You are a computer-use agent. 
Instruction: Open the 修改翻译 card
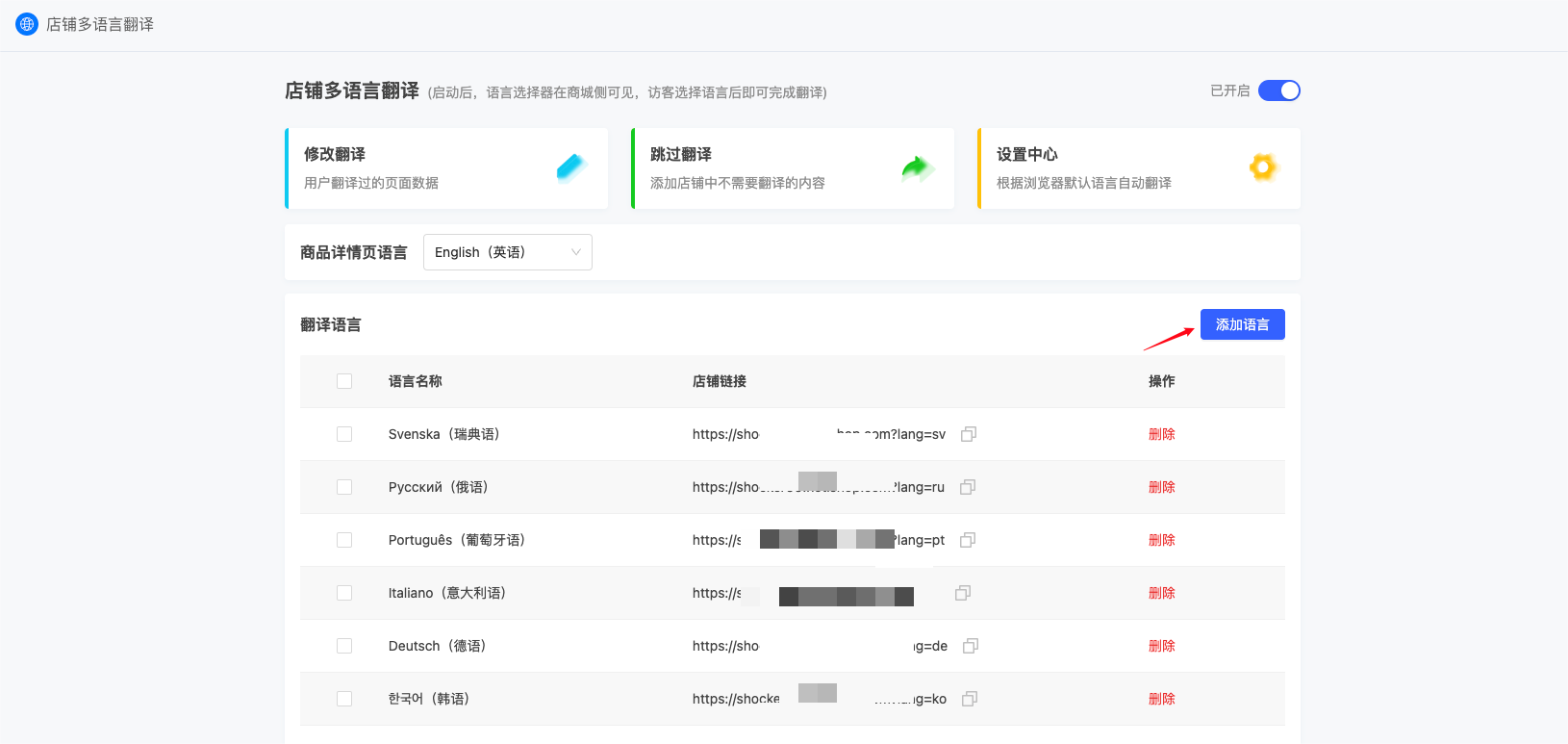pos(446,168)
